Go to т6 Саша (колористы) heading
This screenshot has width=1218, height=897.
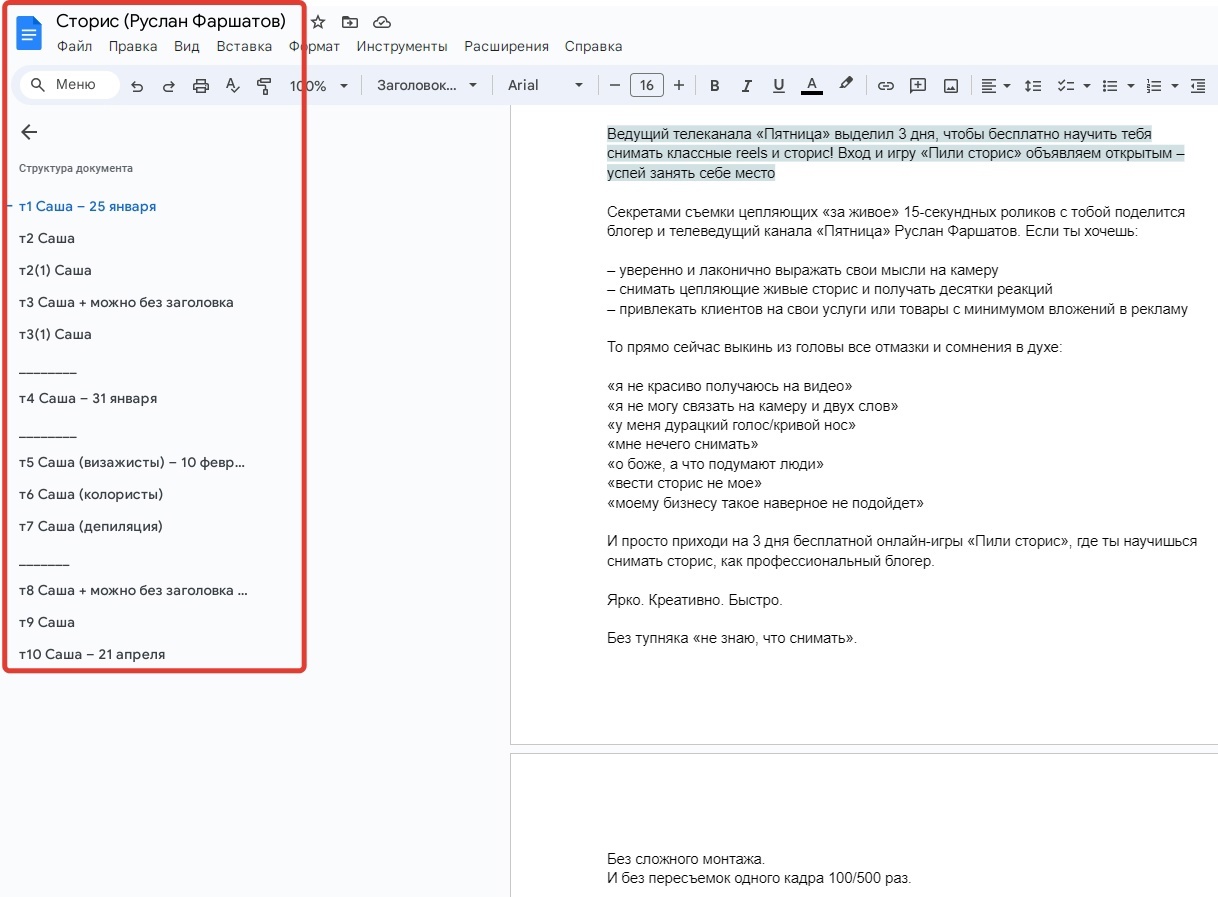coord(91,494)
